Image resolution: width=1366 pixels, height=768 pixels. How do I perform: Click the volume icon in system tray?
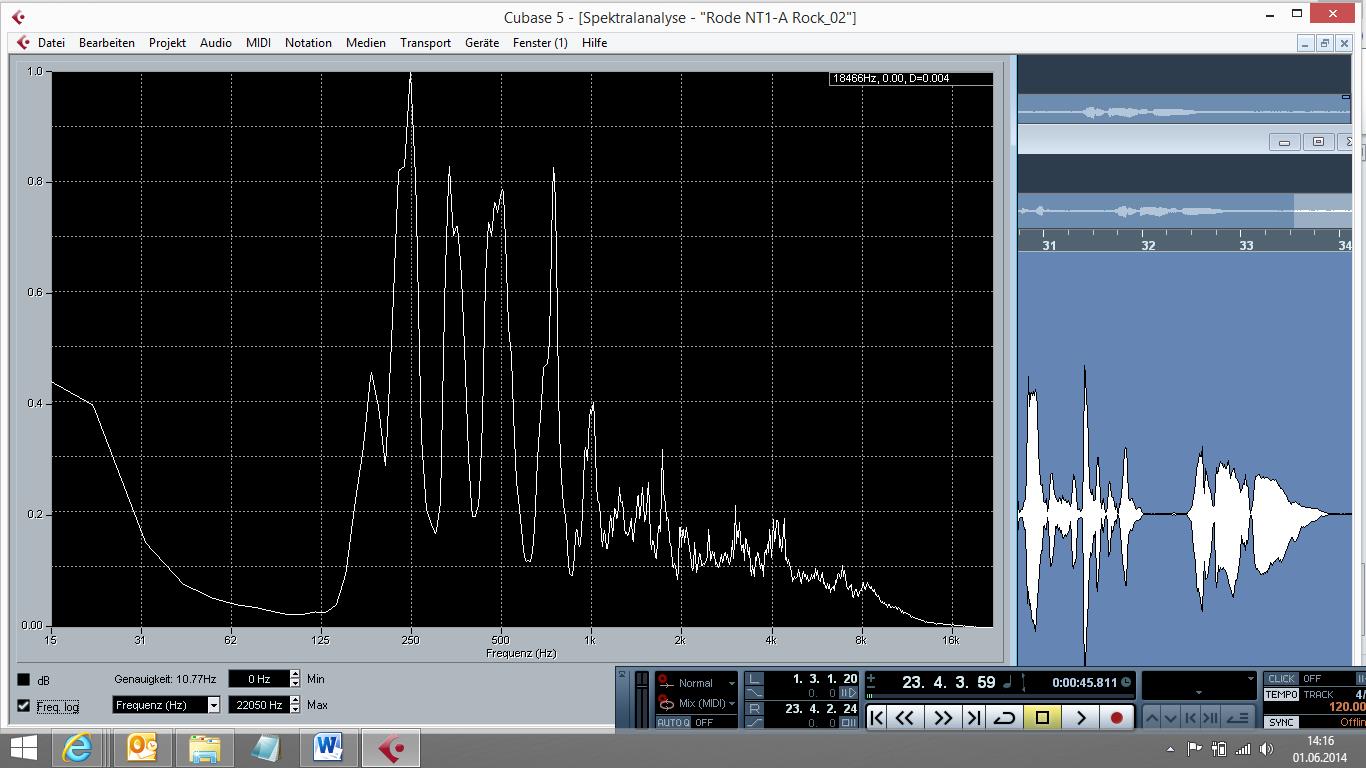coord(1268,748)
